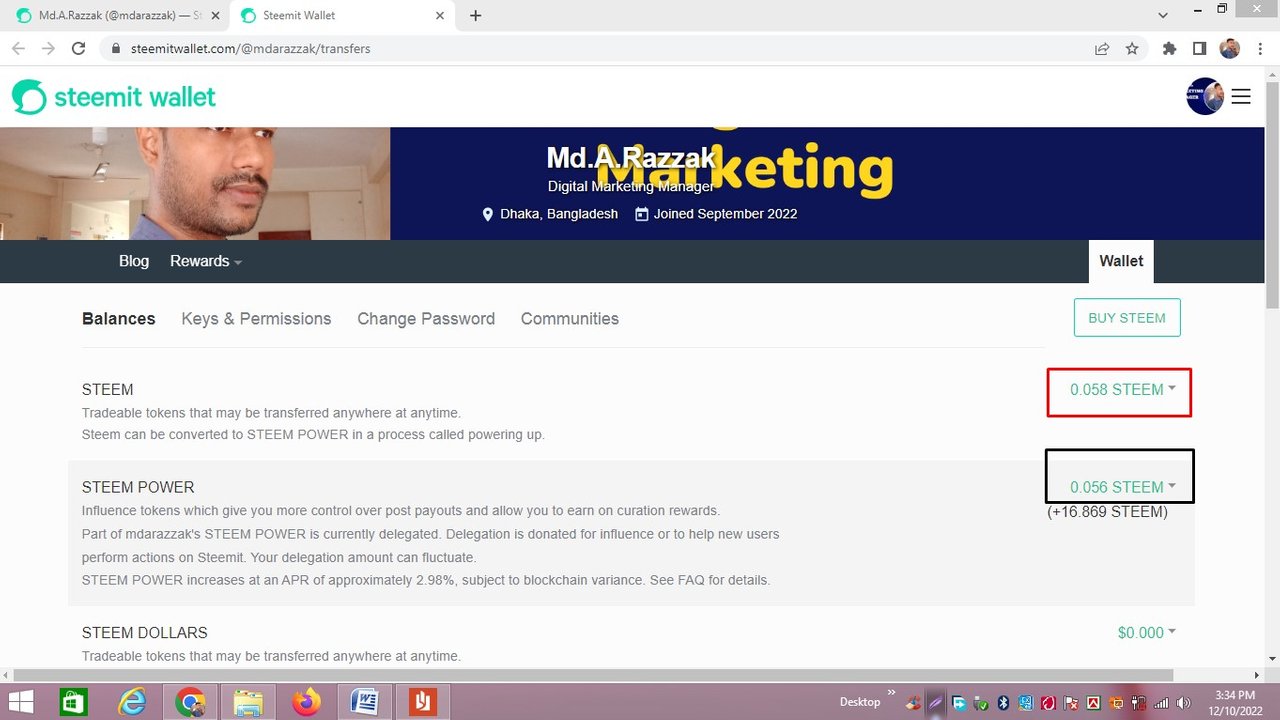The width and height of the screenshot is (1280, 720).
Task: Click the STEEM DOLLARS heading
Action: pyautogui.click(x=145, y=633)
